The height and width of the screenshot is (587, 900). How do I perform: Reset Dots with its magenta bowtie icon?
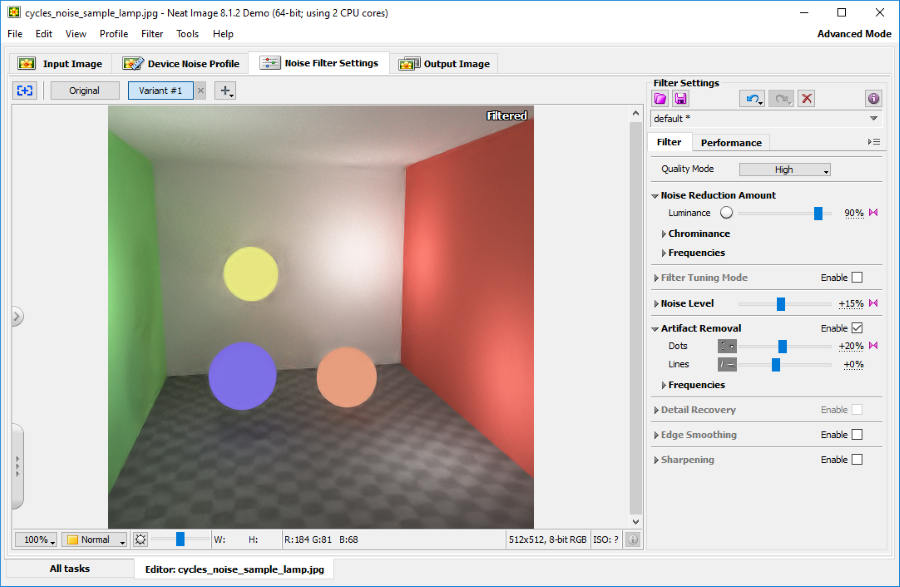pos(873,345)
